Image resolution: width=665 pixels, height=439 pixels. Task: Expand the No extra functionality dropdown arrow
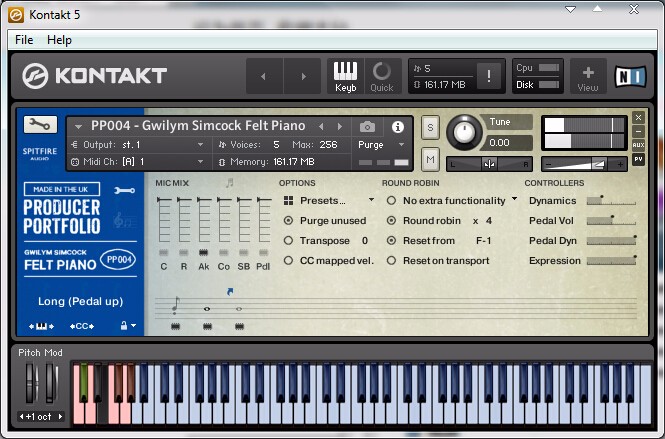point(514,199)
